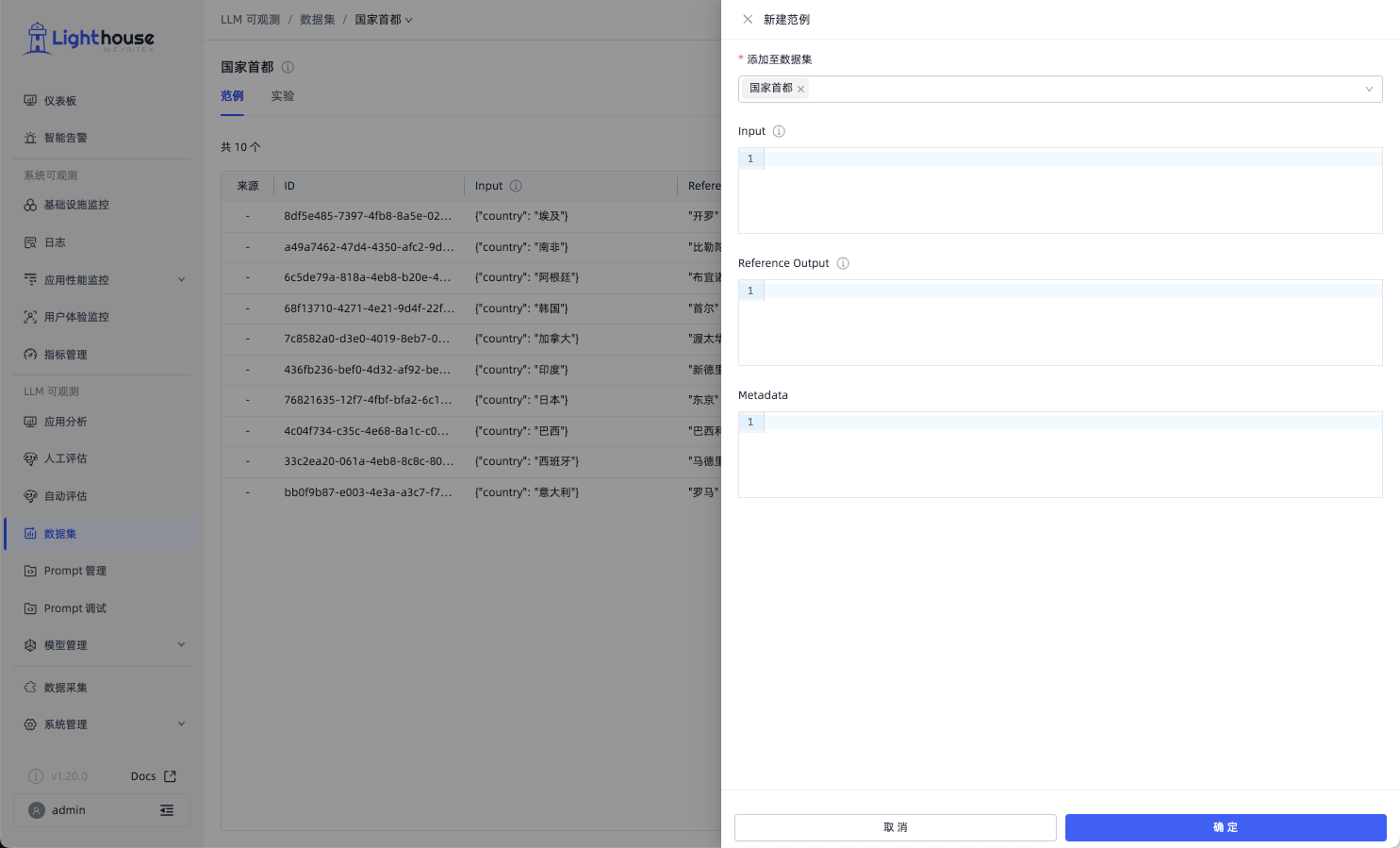Click input cell {"country": "印度"}

(x=521, y=370)
